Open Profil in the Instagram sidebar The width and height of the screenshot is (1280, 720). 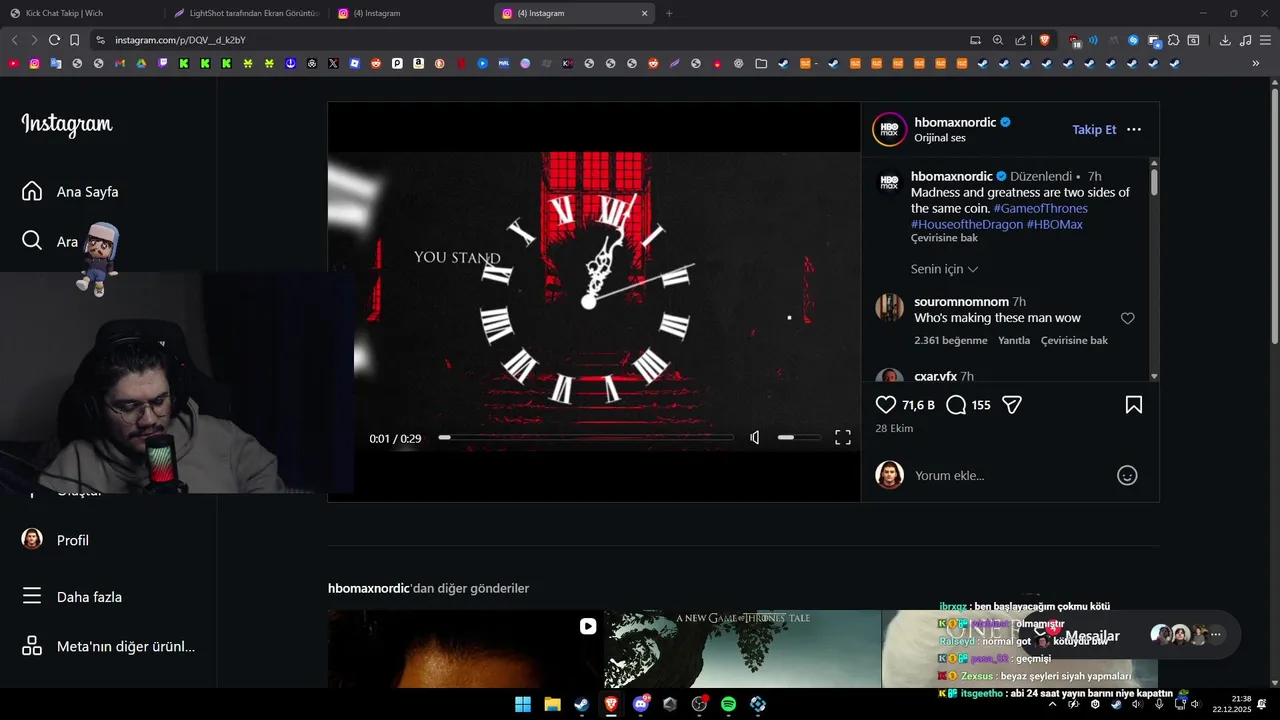[56, 540]
